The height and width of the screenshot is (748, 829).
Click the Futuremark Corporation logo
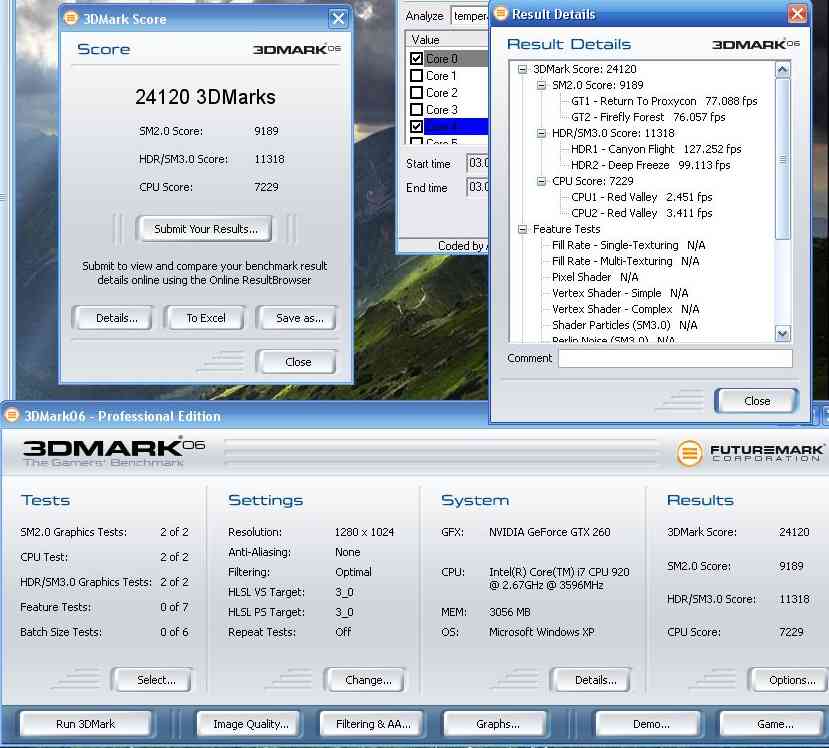point(750,453)
